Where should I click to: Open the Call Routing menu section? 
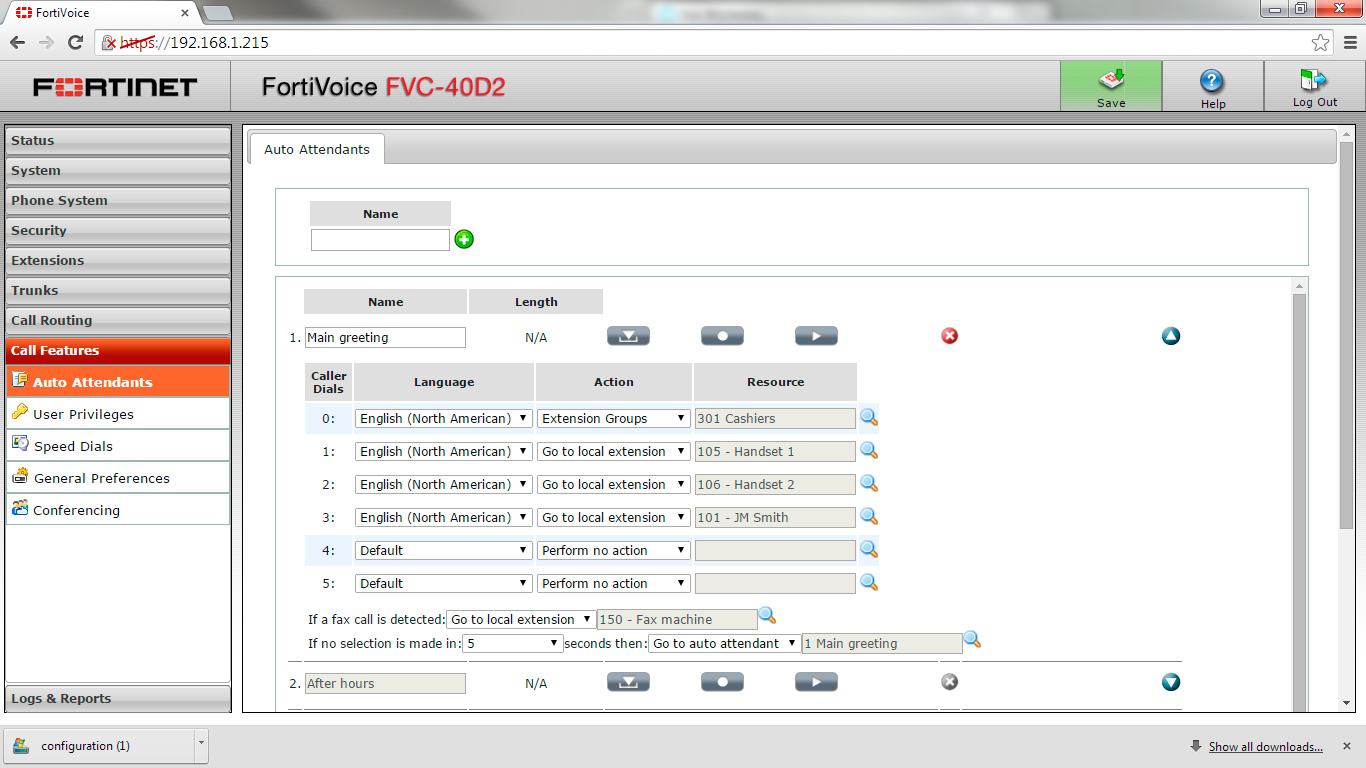coord(118,321)
